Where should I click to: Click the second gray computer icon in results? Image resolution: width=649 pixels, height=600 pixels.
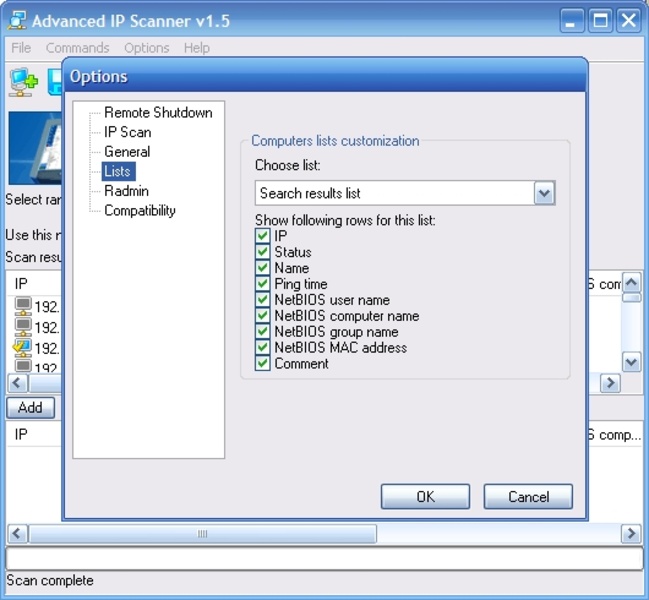click(23, 327)
